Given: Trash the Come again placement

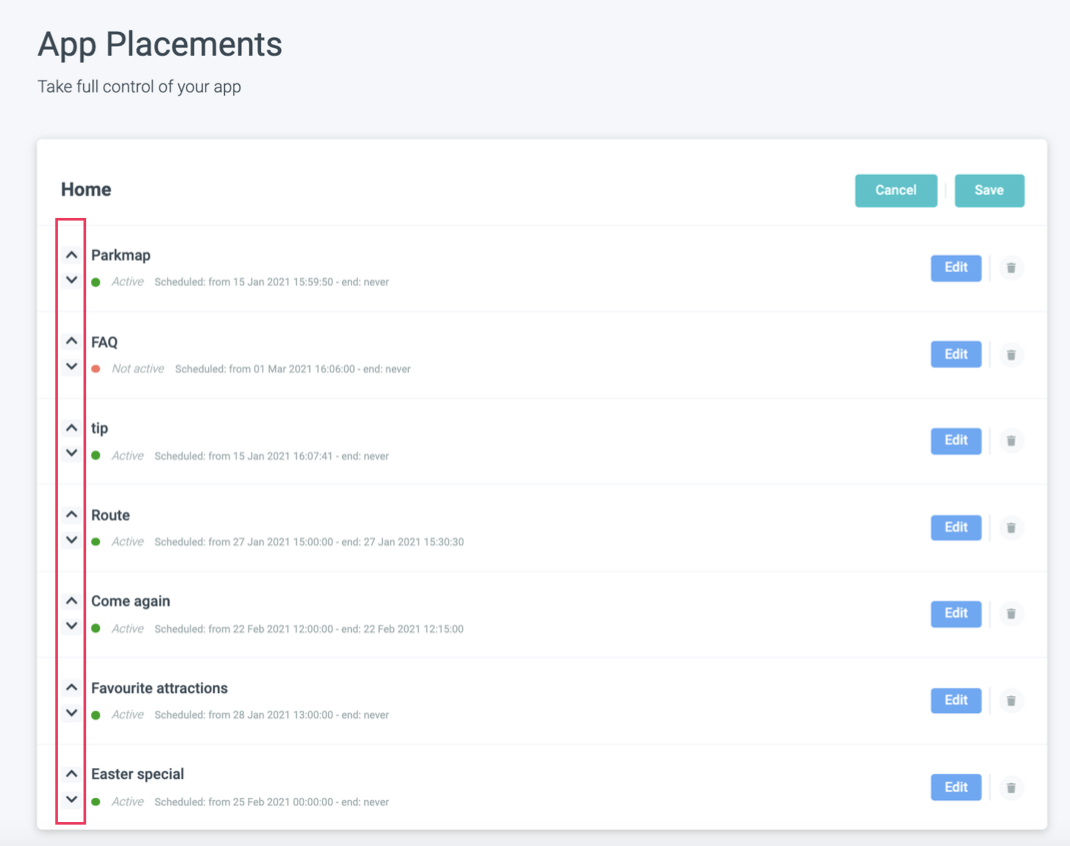Looking at the screenshot, I should click(x=1011, y=614).
